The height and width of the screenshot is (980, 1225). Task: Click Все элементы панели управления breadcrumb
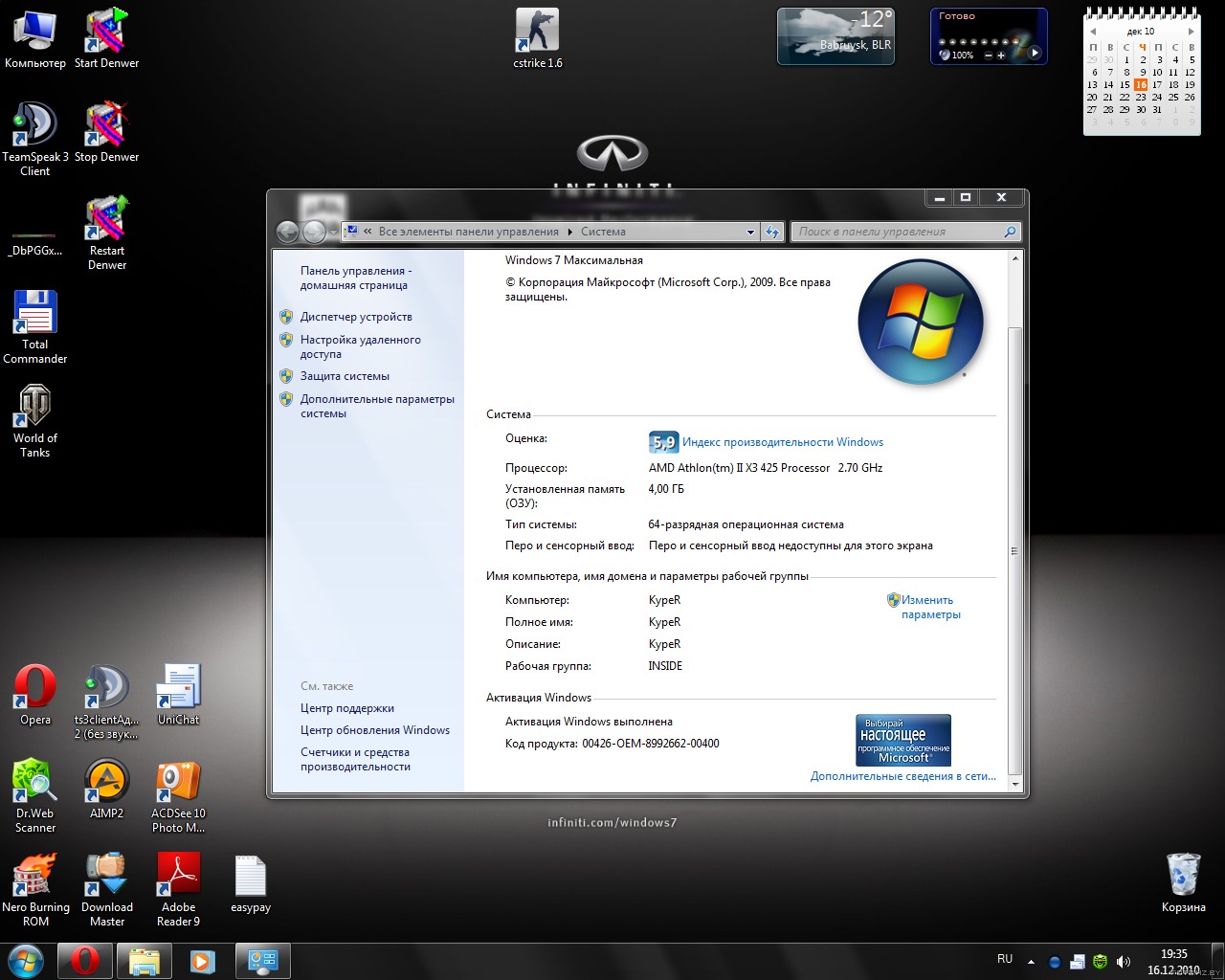(x=469, y=232)
